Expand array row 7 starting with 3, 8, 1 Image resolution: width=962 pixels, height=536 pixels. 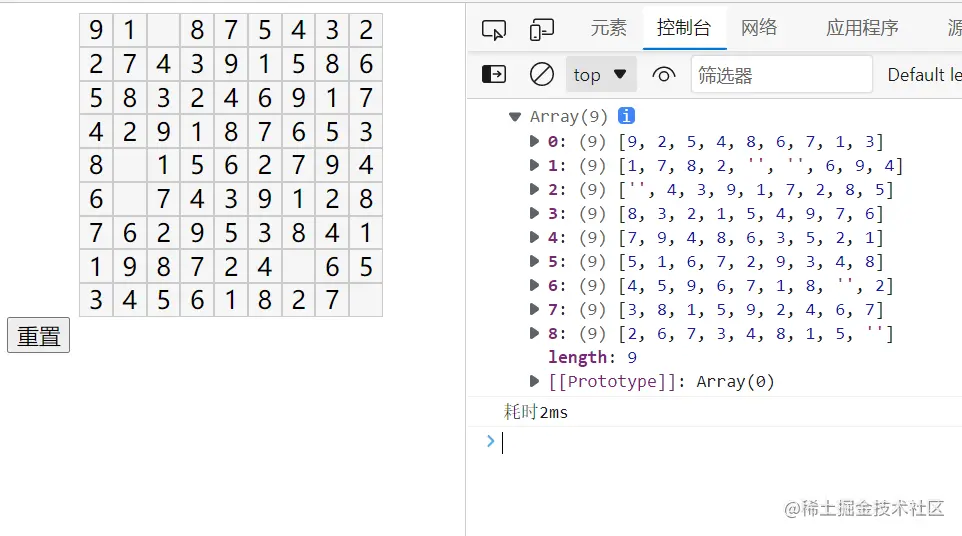click(x=534, y=308)
